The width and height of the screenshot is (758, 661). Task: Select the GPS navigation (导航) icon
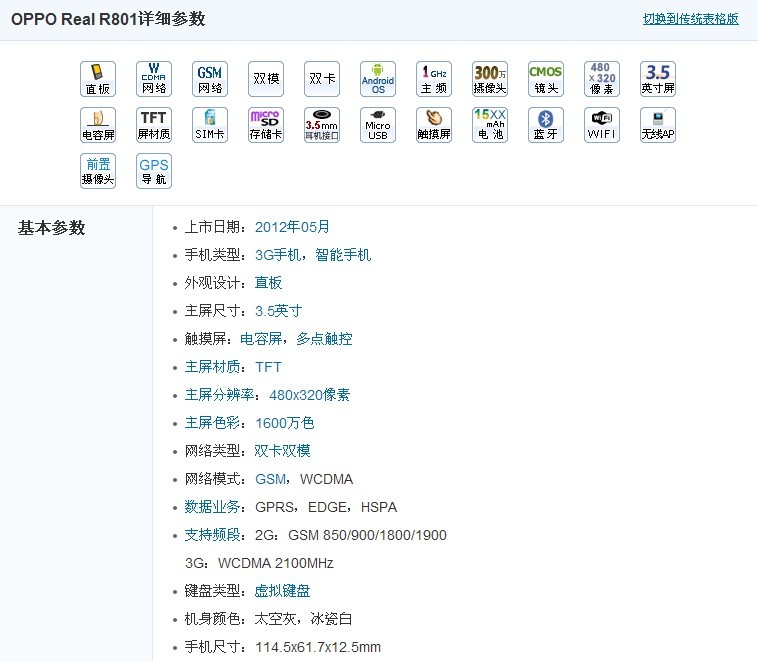click(x=154, y=171)
